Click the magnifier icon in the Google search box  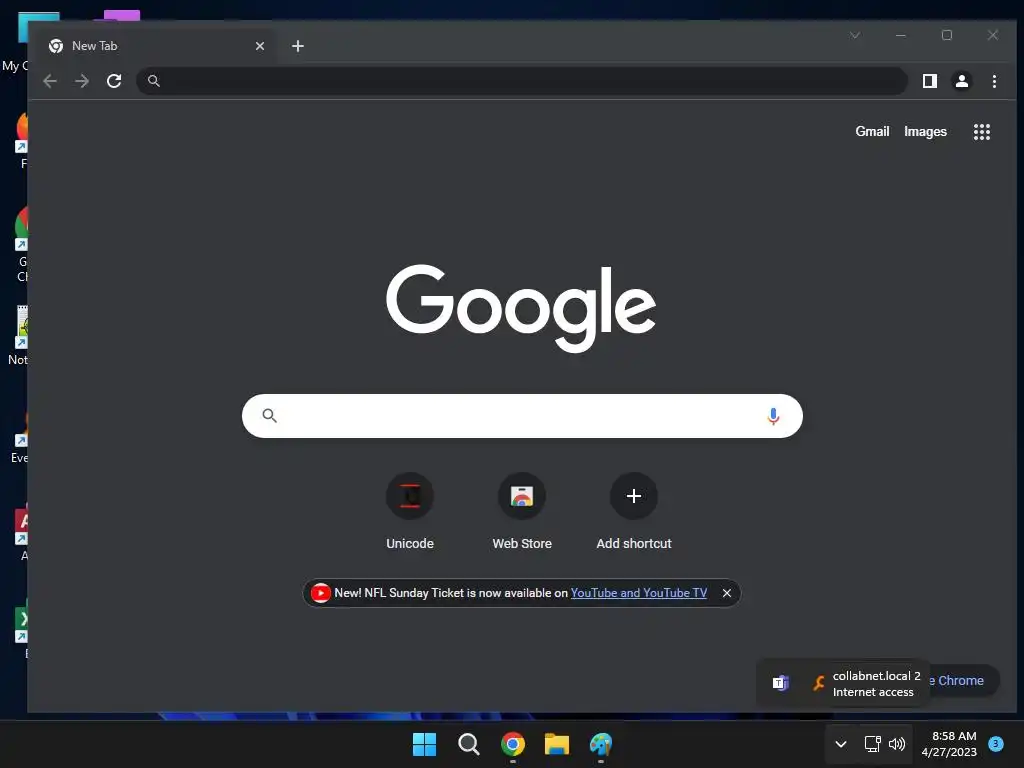tap(270, 415)
